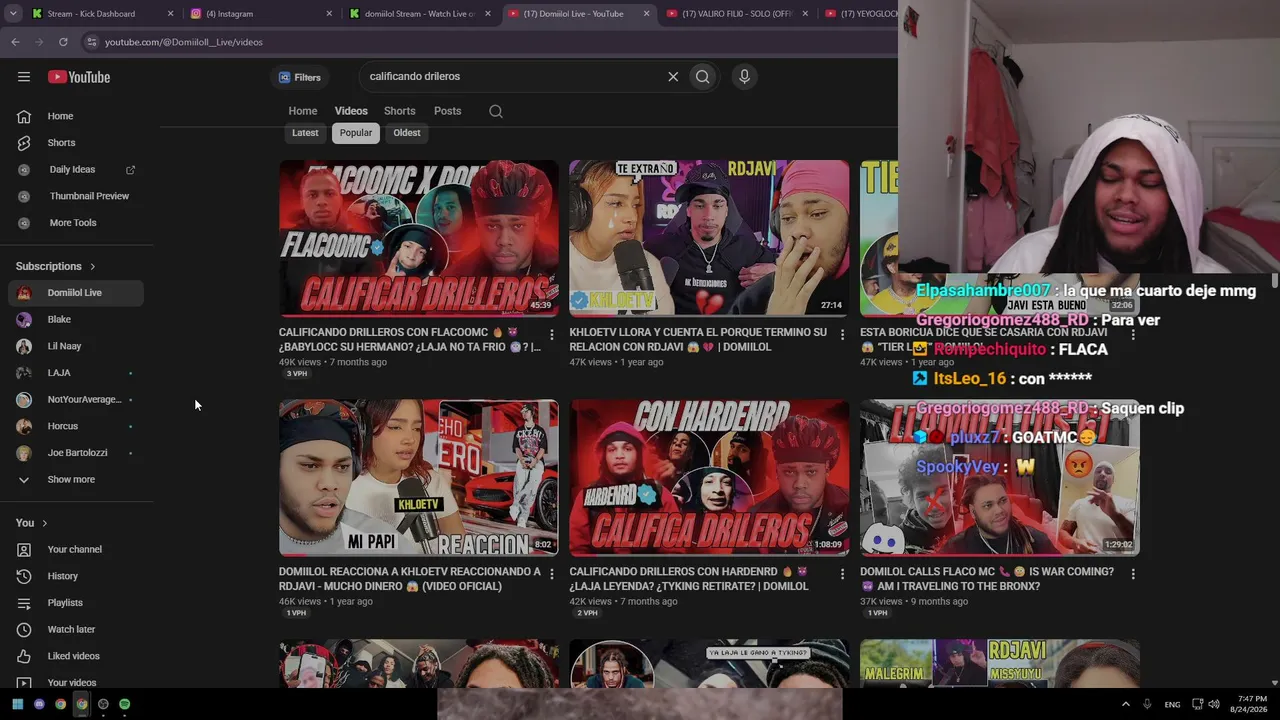The image size is (1280, 720).
Task: Click the magnifier search button
Action: pos(703,77)
